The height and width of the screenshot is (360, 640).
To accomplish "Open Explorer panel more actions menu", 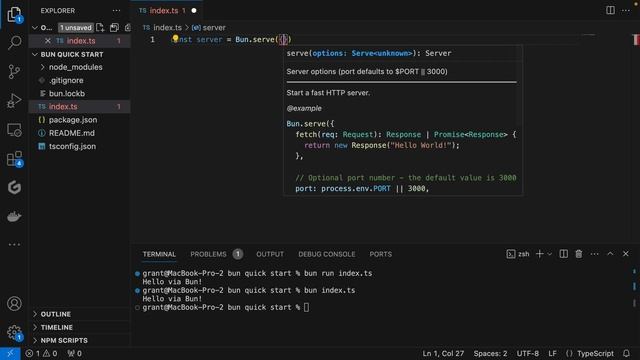I will [x=116, y=11].
